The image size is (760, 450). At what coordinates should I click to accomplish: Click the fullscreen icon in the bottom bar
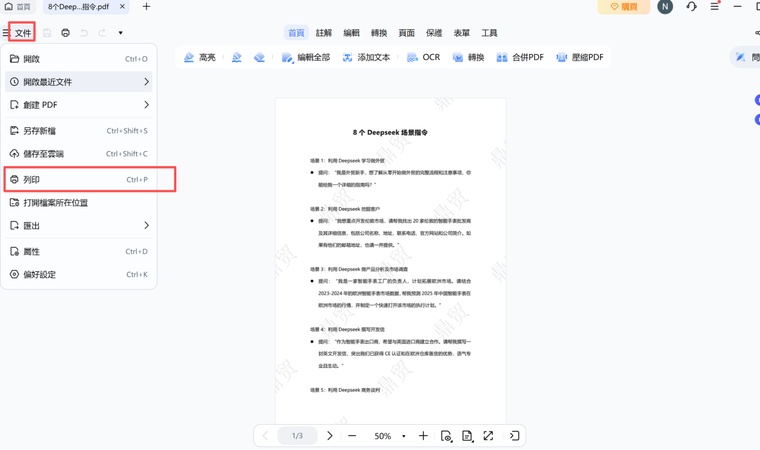click(488, 436)
